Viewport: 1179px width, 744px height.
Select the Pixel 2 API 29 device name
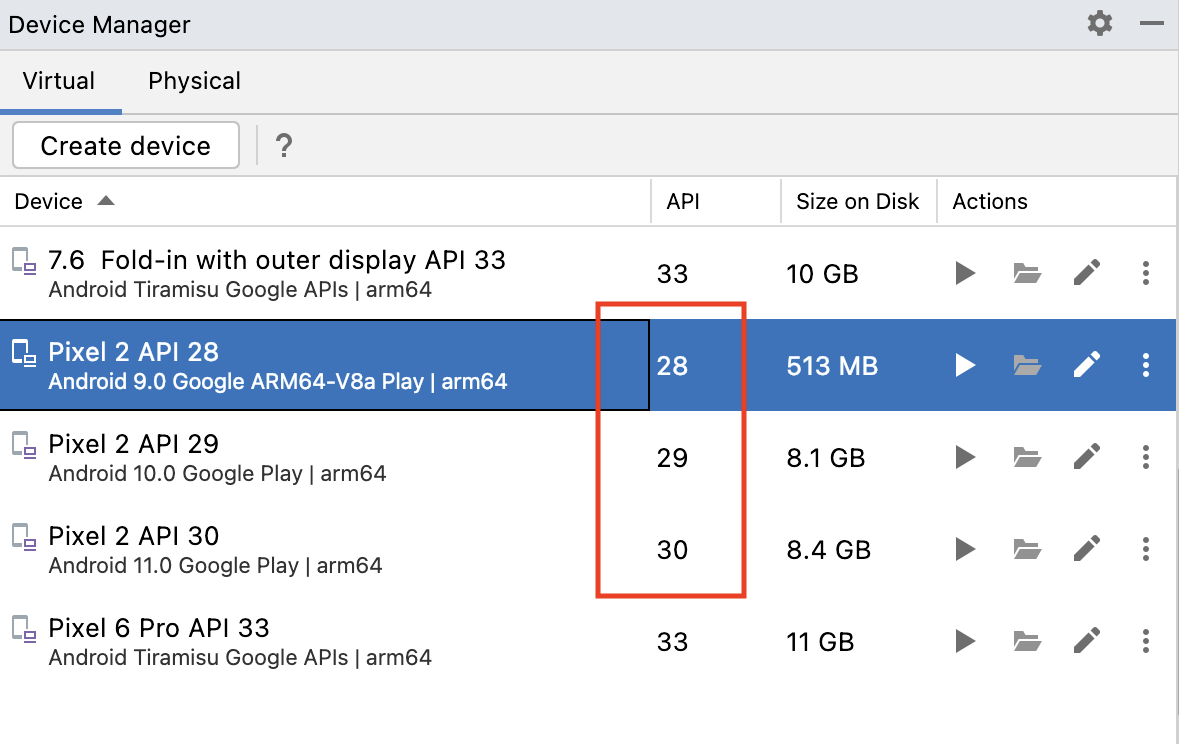click(134, 444)
